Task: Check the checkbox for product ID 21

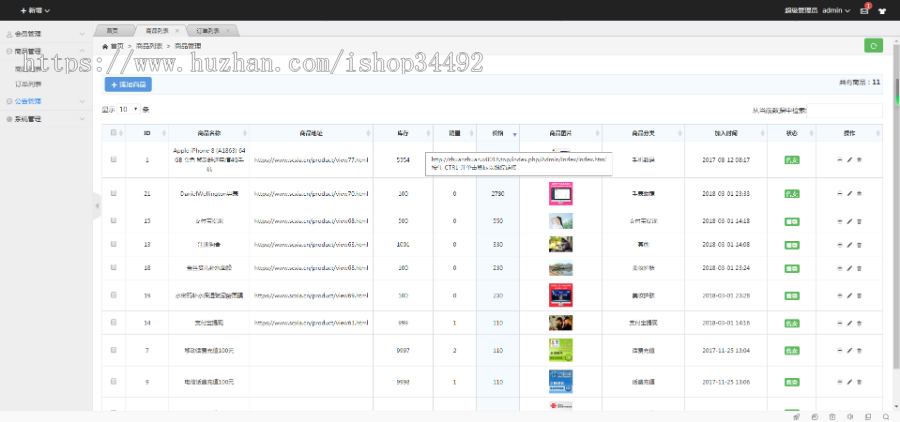Action: coord(113,193)
